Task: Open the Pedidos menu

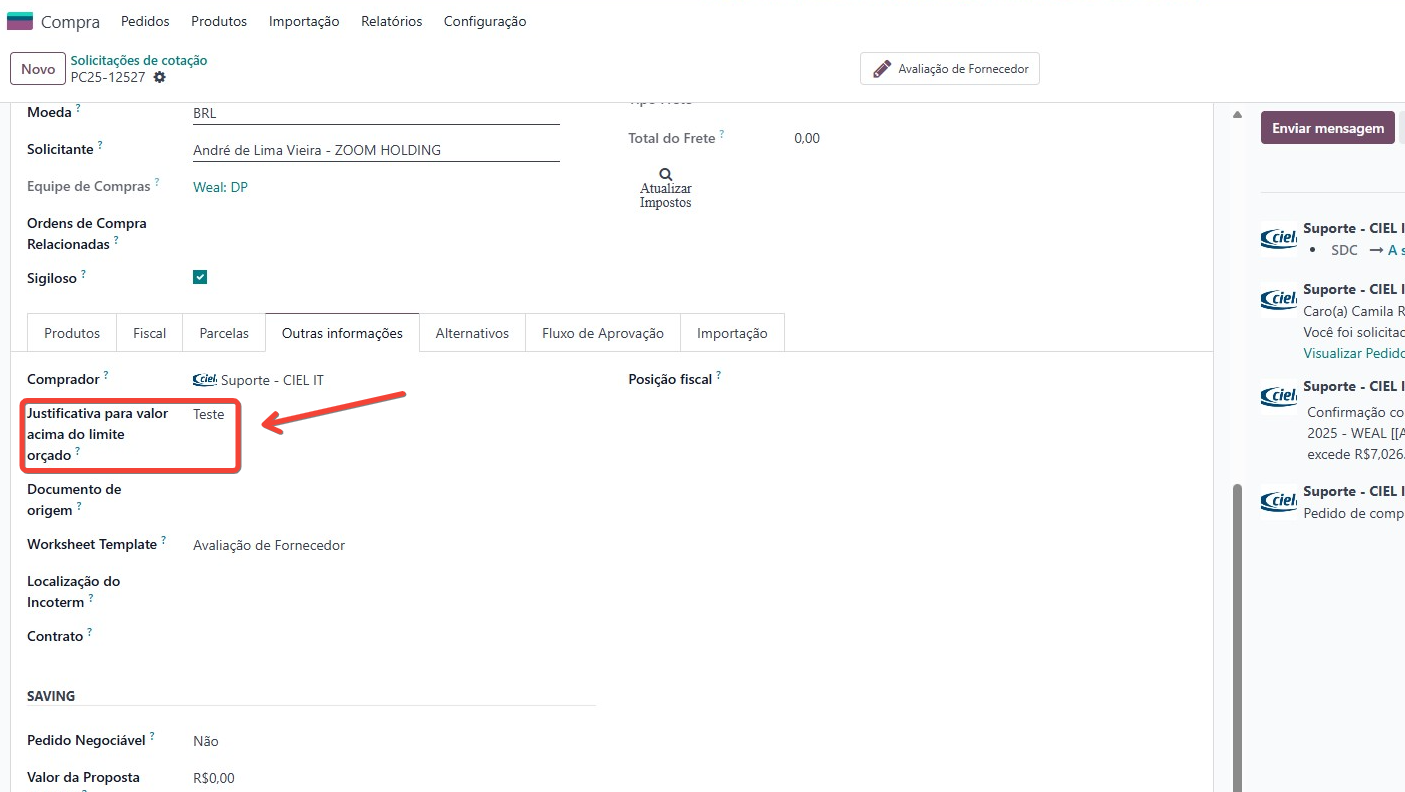Action: point(145,21)
